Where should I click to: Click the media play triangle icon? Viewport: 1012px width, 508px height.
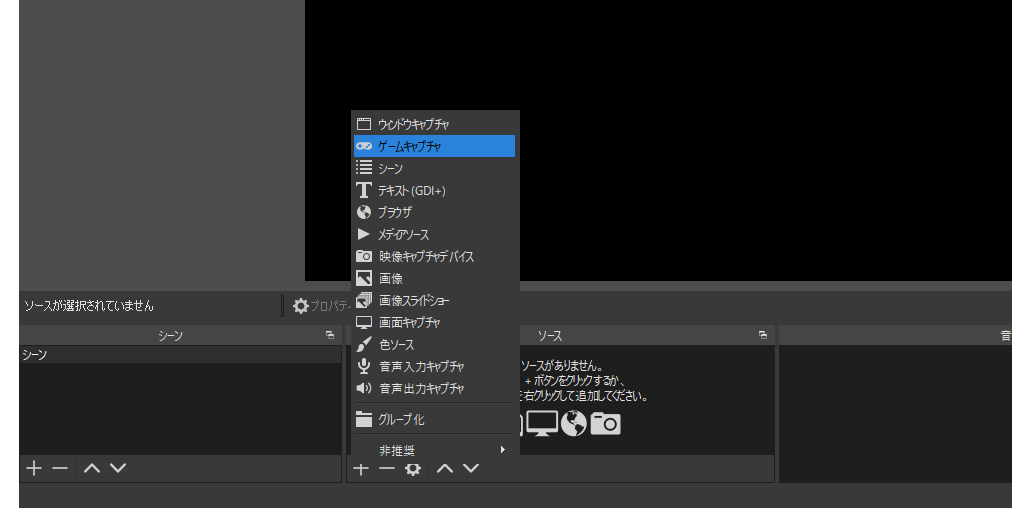[x=364, y=234]
